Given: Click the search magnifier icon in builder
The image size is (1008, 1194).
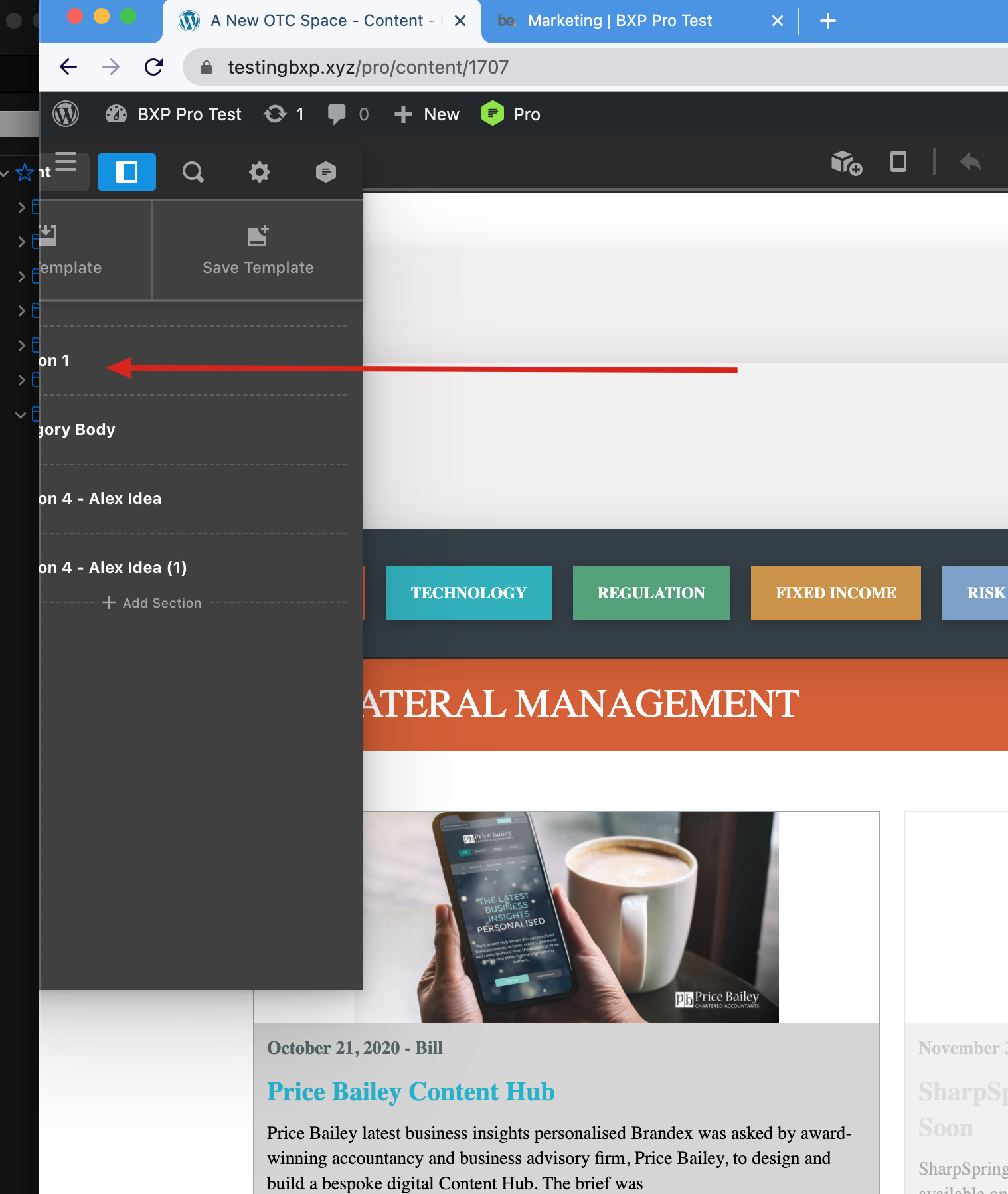Looking at the screenshot, I should tap(193, 172).
